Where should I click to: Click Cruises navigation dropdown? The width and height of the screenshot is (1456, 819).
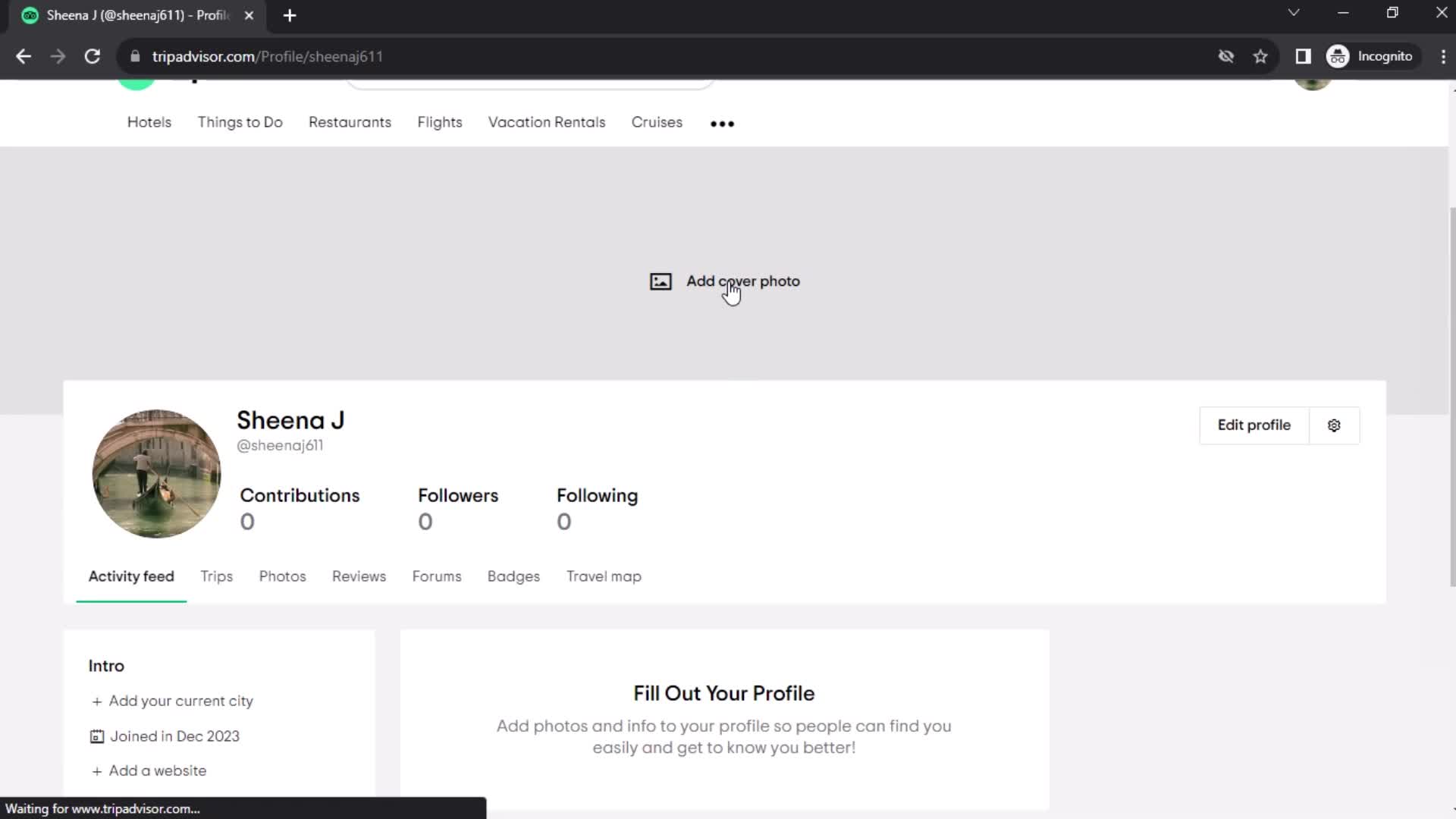tap(657, 122)
